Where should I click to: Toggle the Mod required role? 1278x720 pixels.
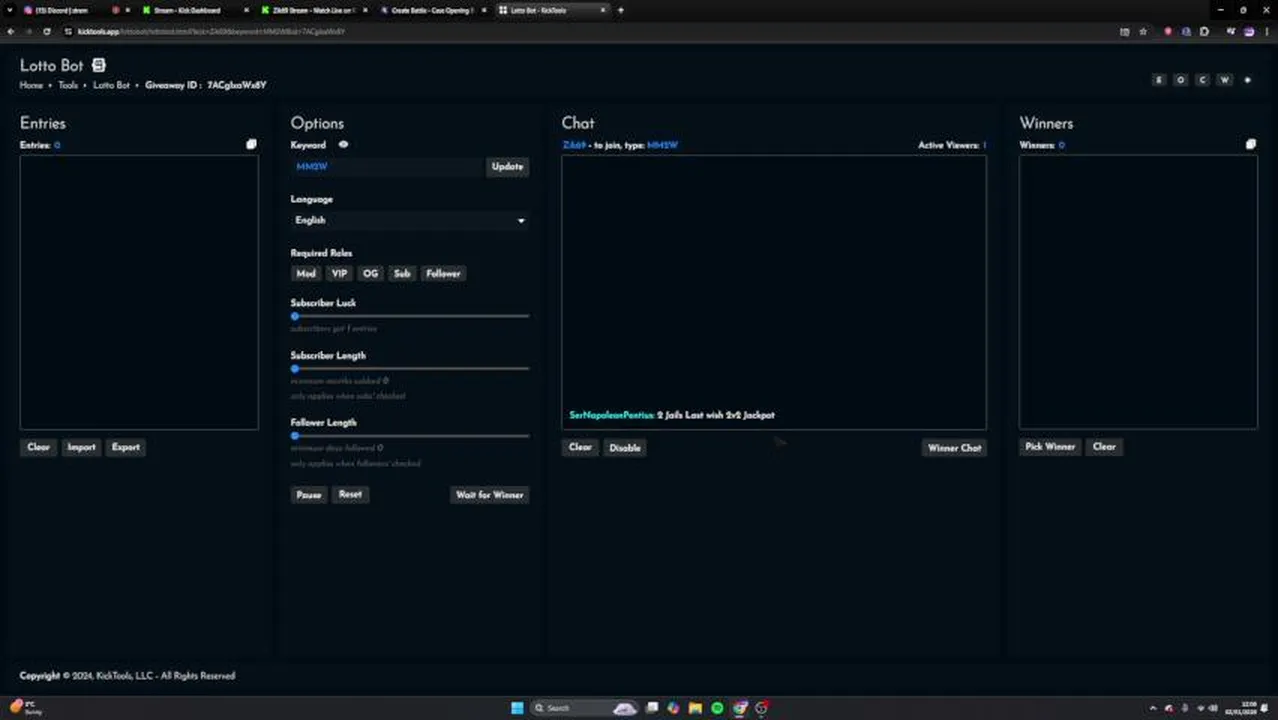coord(306,273)
